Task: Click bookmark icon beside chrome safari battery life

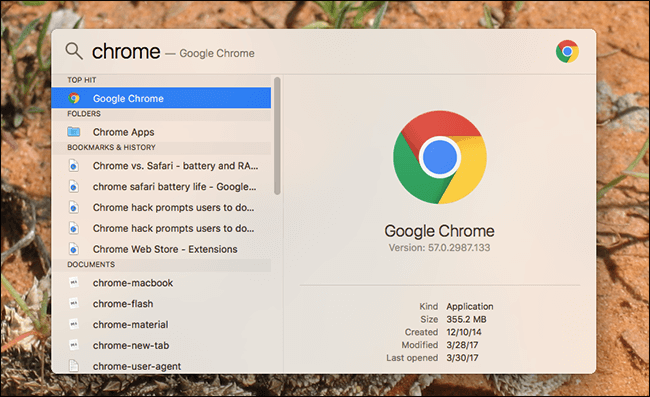Action: [74, 186]
